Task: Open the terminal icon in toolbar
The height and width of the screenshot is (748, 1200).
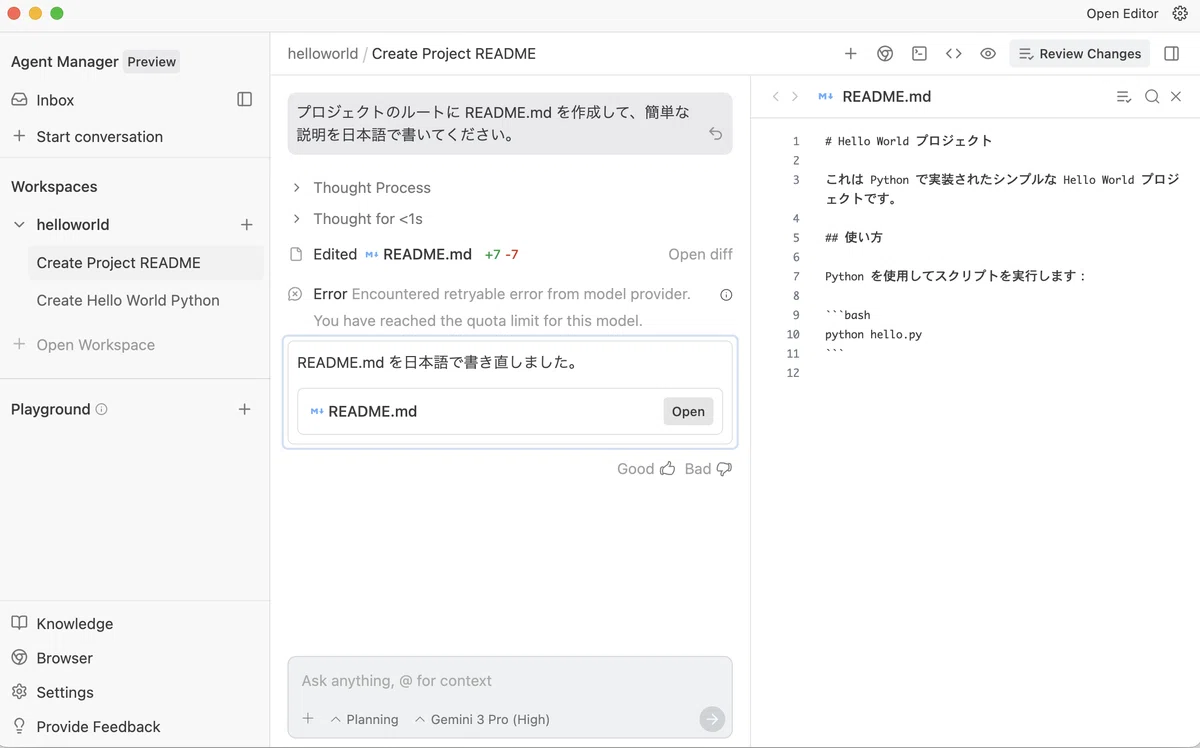Action: coord(919,54)
